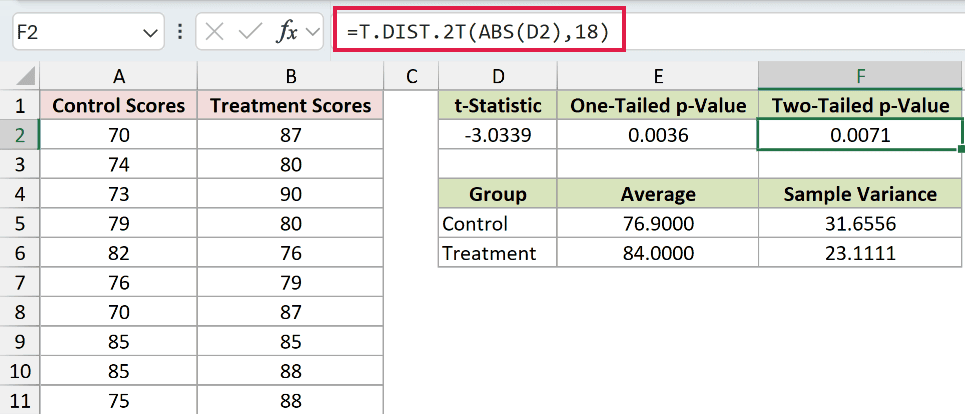Select cell F2 showing 0.0071
The width and height of the screenshot is (965, 414).
coord(859,135)
